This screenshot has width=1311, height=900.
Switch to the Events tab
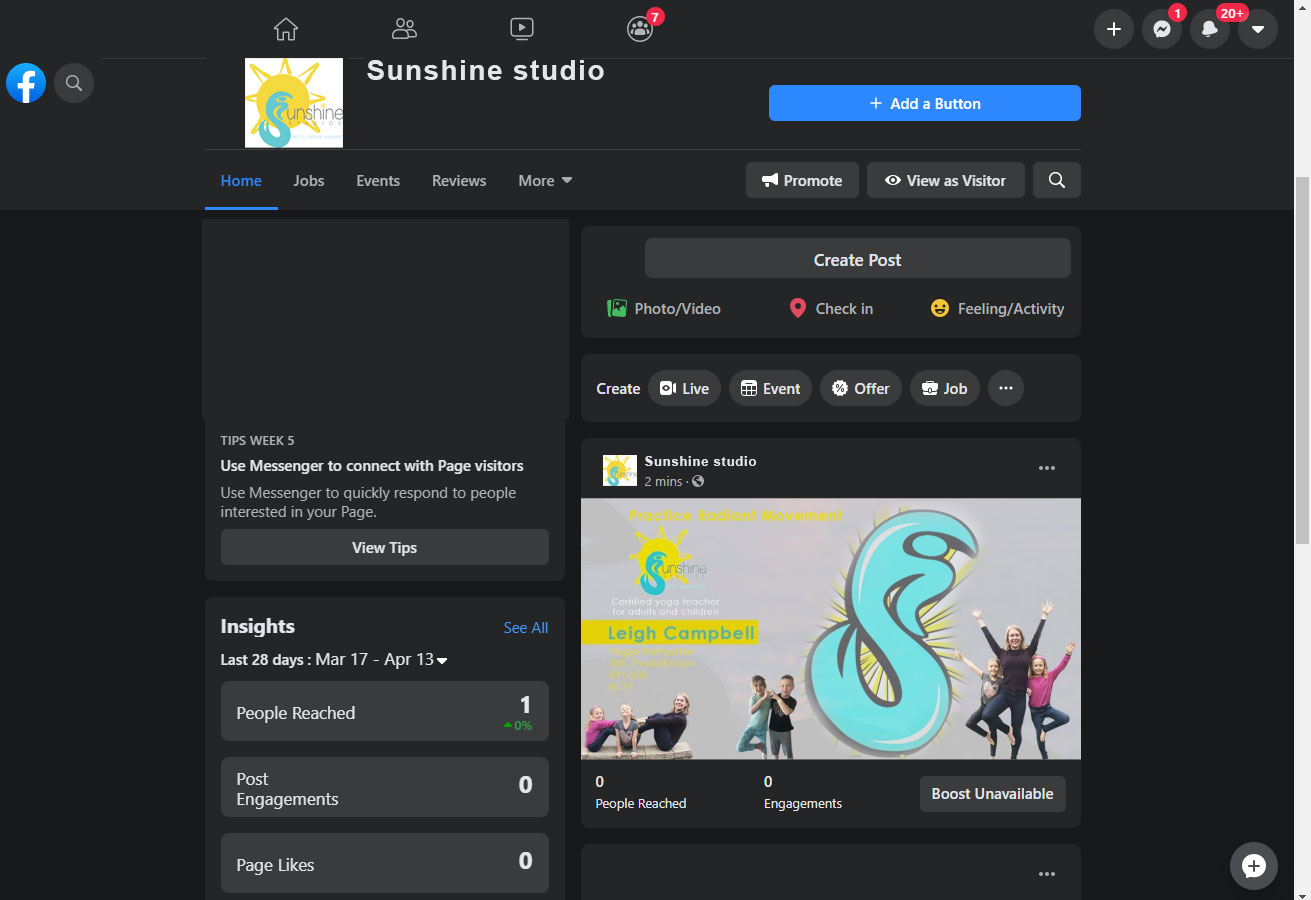pos(377,180)
